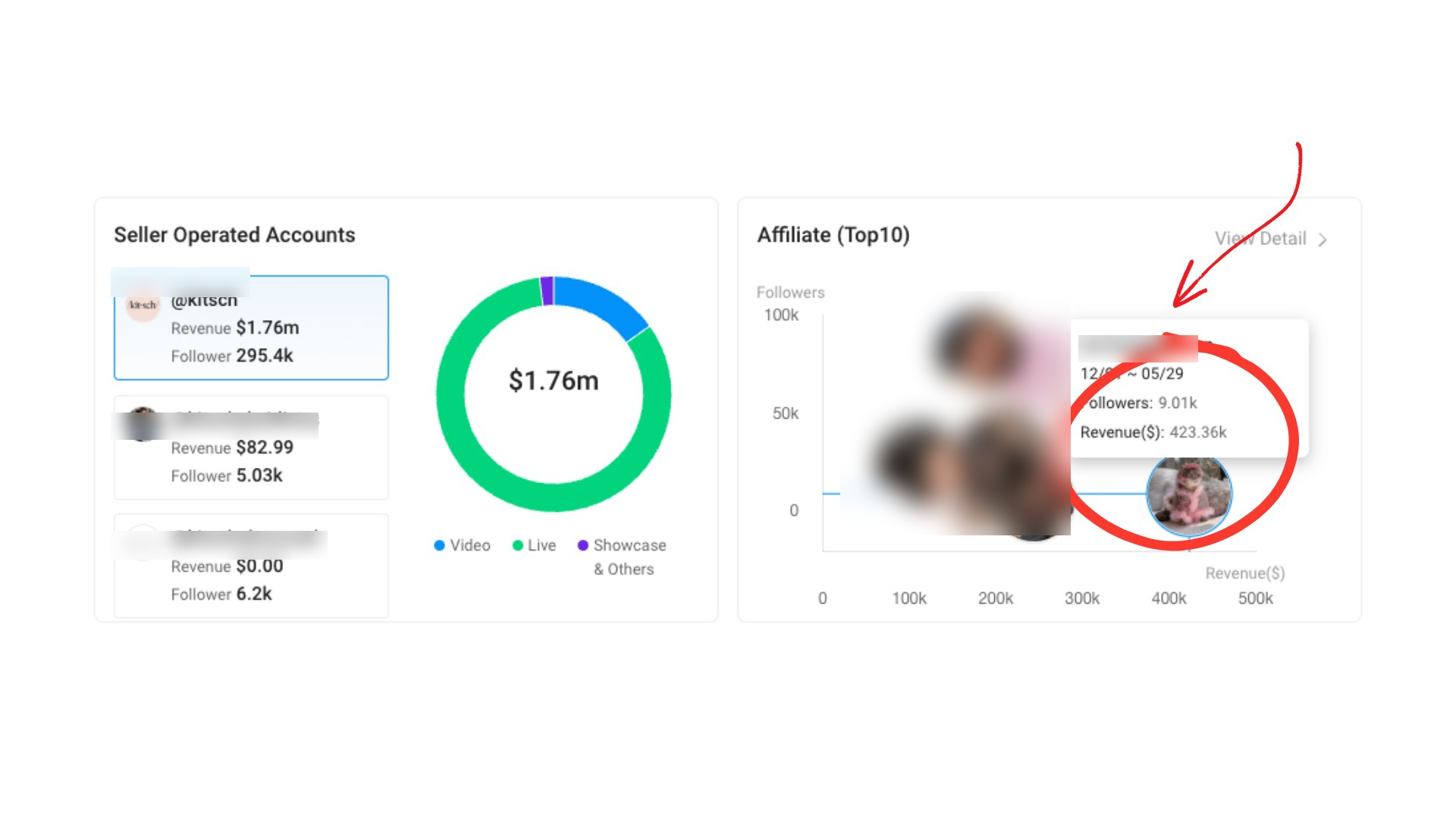This screenshot has height=819, width=1456.
Task: Click the affiliate cat avatar bubble on chart
Action: tap(1189, 494)
